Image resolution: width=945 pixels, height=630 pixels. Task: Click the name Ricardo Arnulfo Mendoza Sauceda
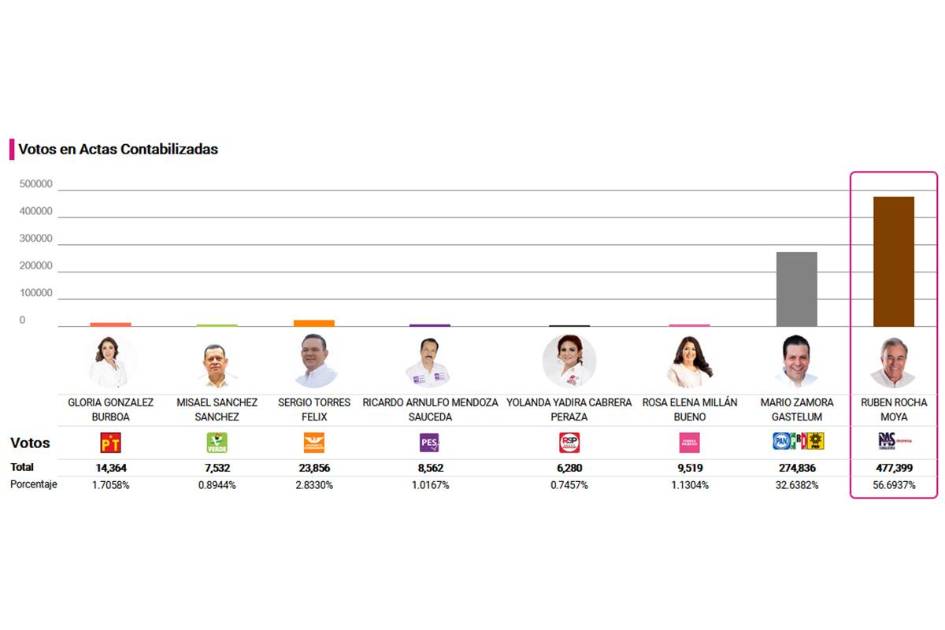[x=429, y=409]
